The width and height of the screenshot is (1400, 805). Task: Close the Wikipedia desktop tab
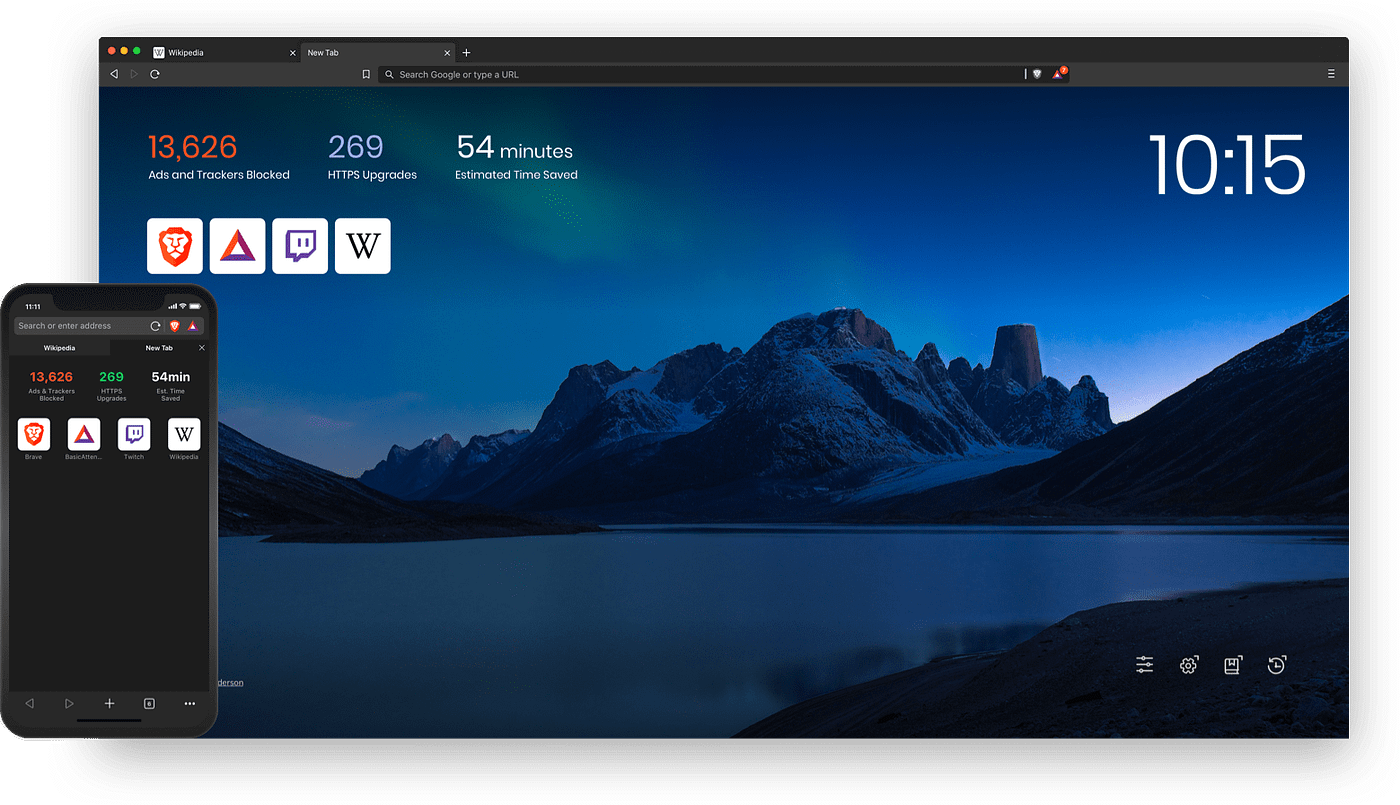point(293,53)
